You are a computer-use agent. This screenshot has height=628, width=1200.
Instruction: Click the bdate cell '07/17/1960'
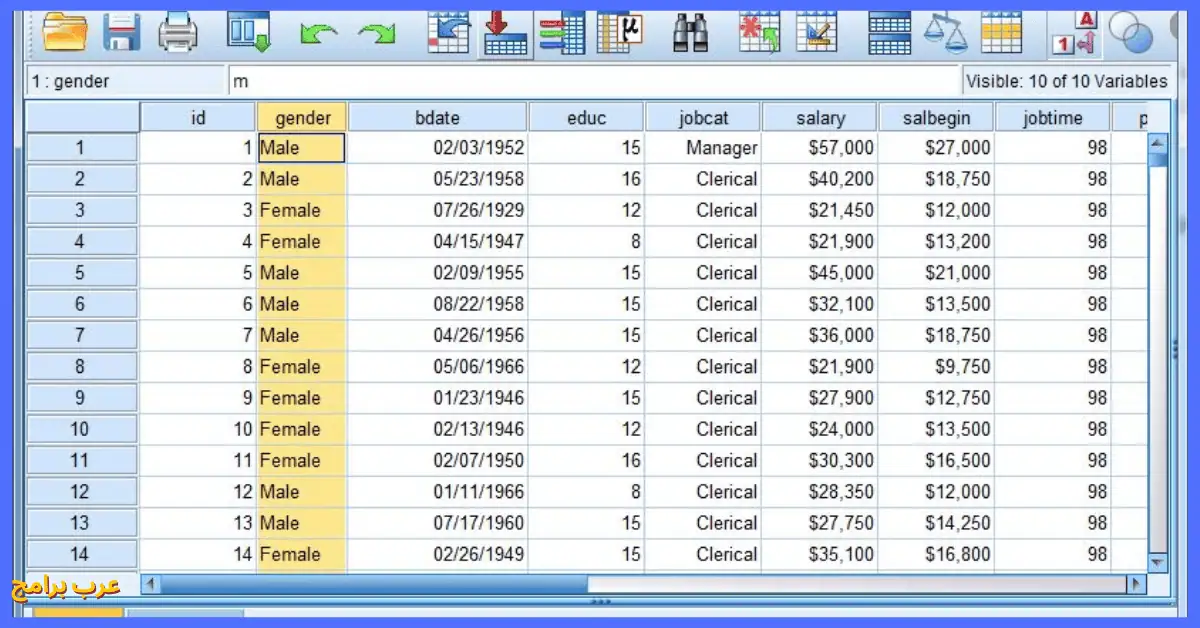pos(438,523)
